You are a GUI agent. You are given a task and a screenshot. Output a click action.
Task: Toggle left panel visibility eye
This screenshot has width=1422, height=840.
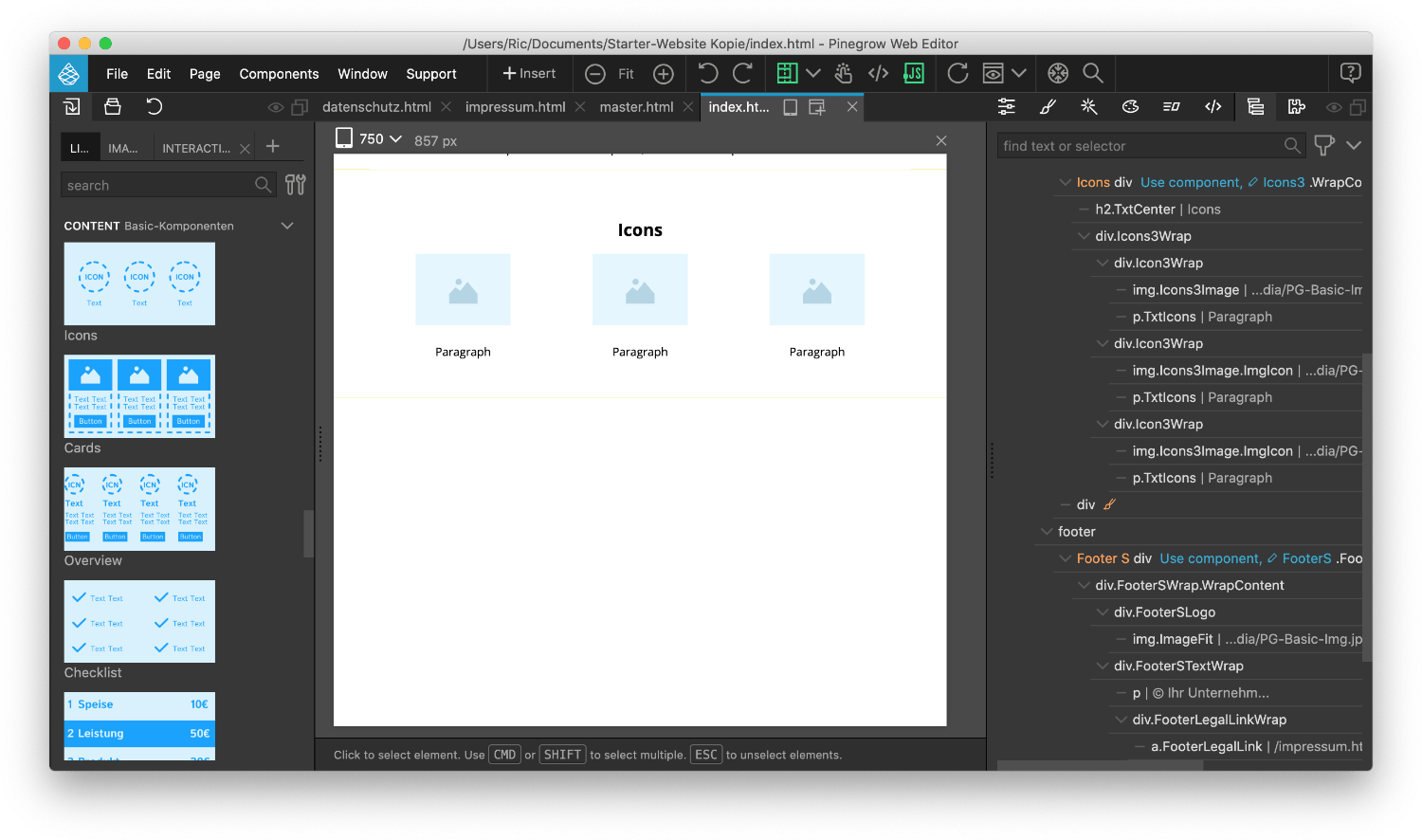(276, 108)
